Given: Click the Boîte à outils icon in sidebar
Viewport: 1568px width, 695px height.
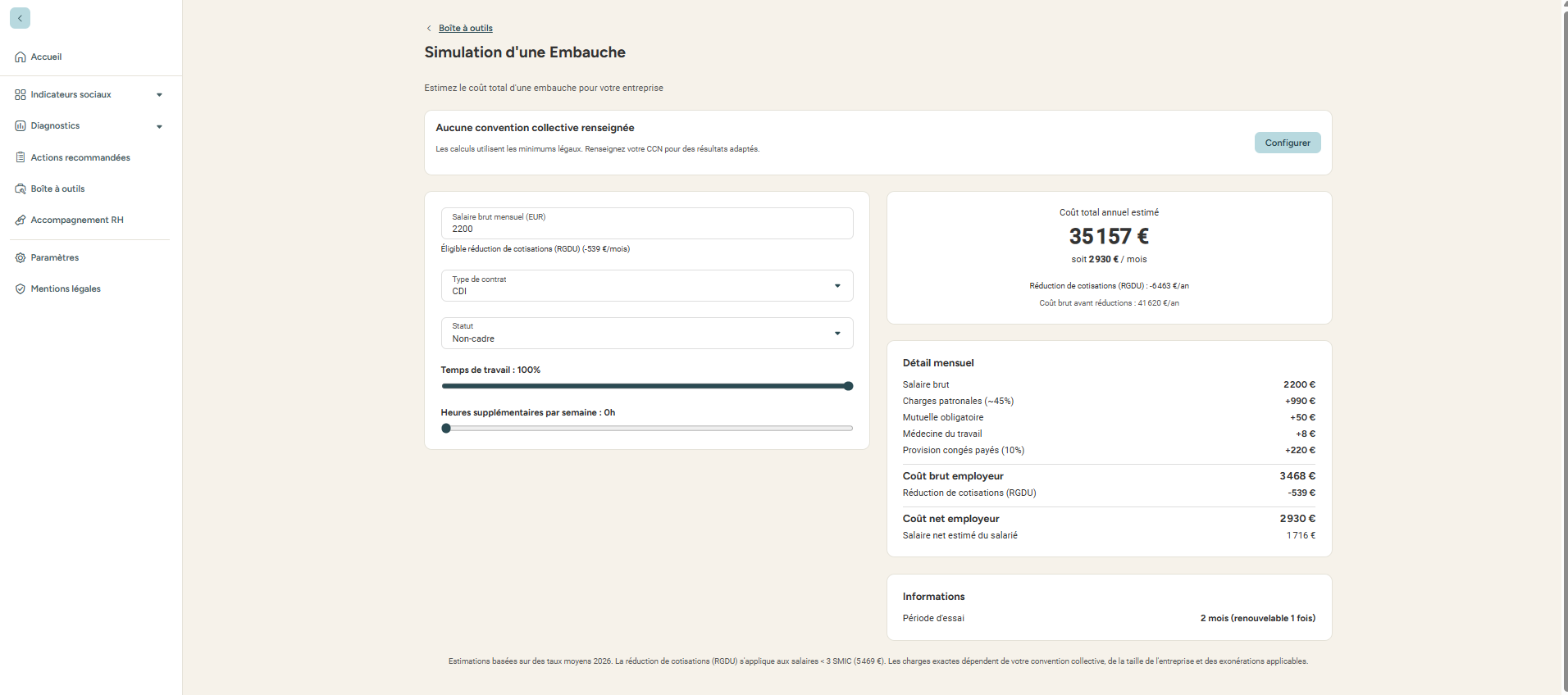Looking at the screenshot, I should click(x=21, y=189).
